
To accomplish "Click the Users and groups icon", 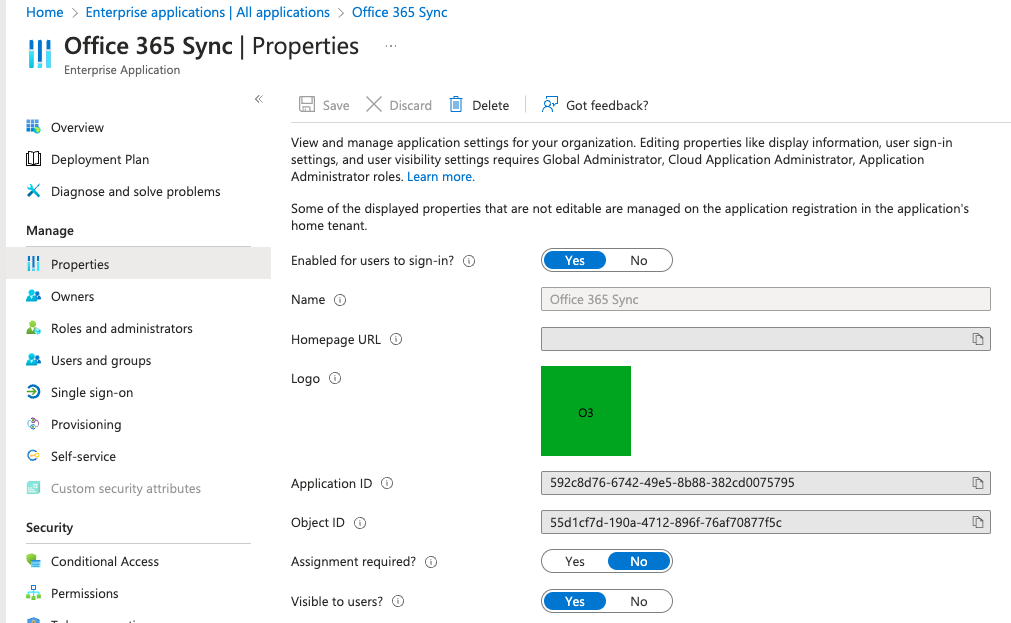I will coord(34,360).
